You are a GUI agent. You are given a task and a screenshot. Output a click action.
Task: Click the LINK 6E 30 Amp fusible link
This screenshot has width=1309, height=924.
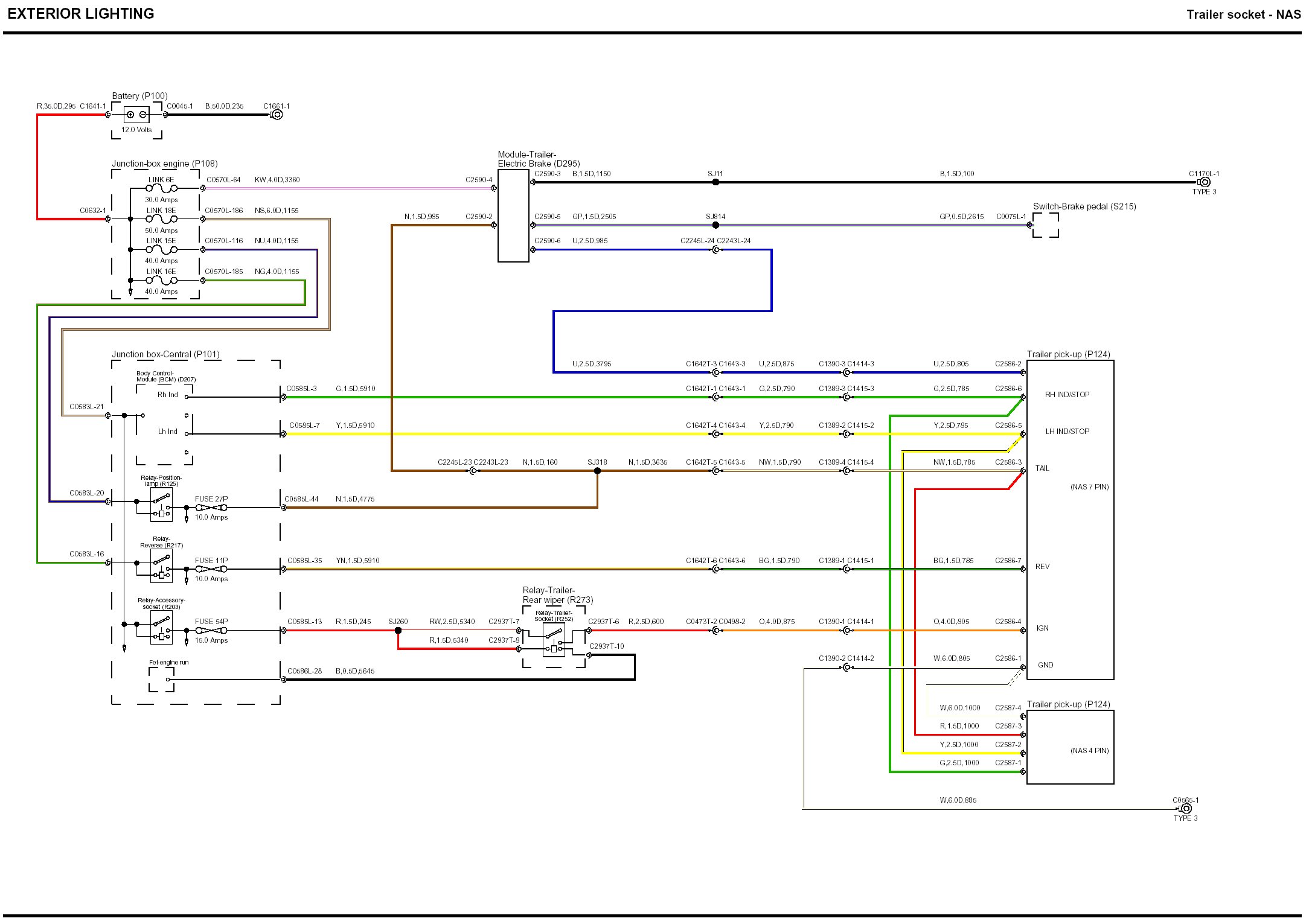click(x=161, y=189)
